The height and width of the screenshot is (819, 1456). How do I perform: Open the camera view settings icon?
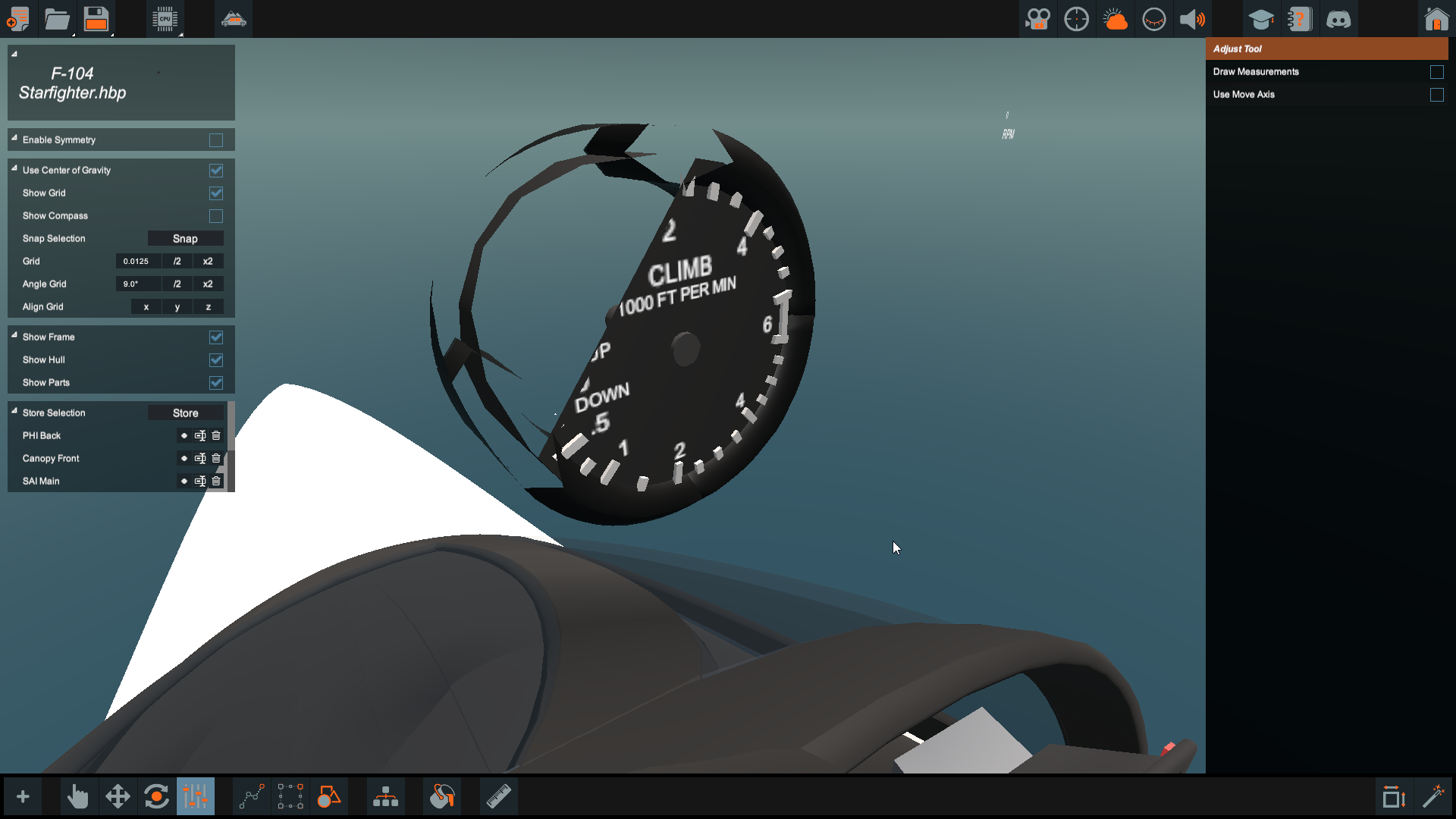(1037, 19)
